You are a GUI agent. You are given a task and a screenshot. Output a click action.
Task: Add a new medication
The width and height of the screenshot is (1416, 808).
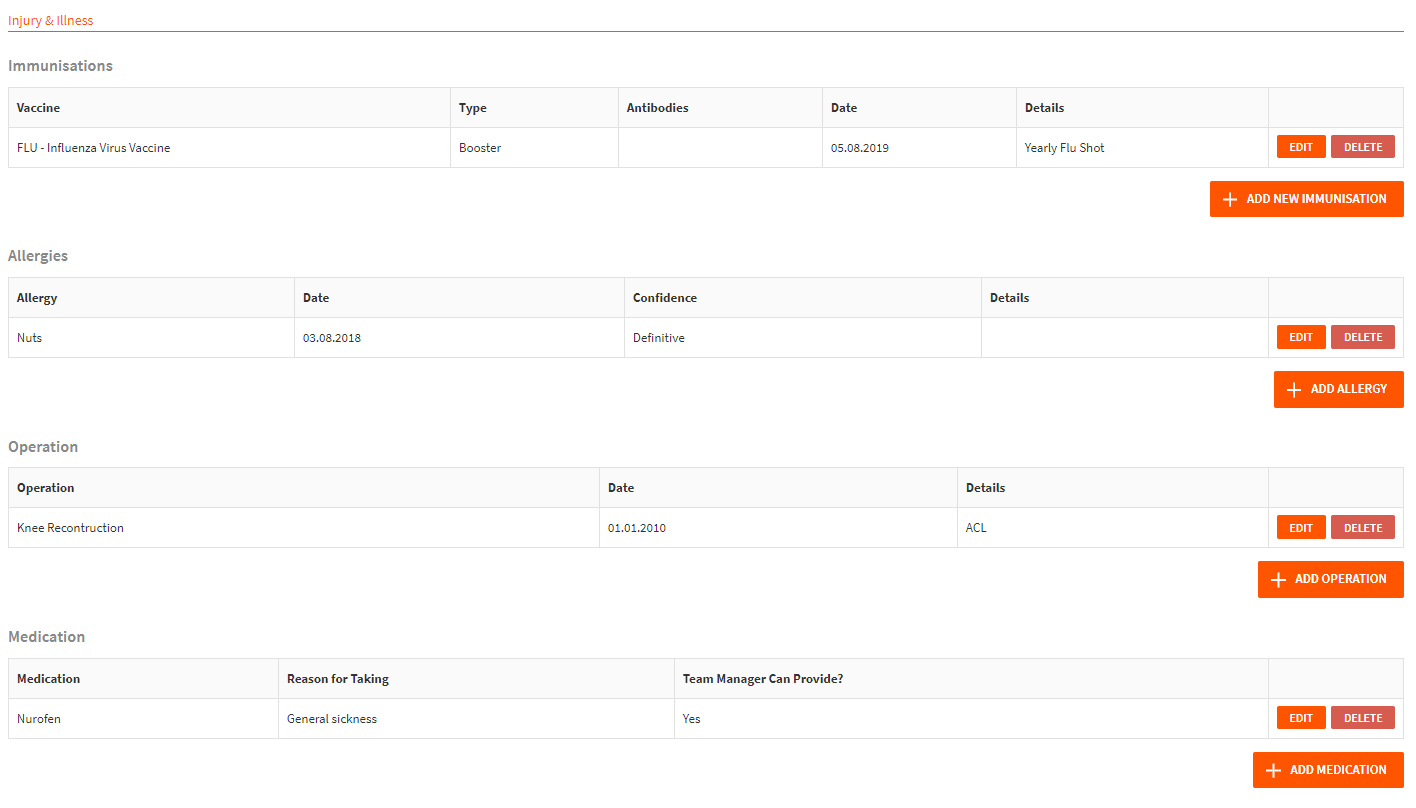pyautogui.click(x=1328, y=770)
